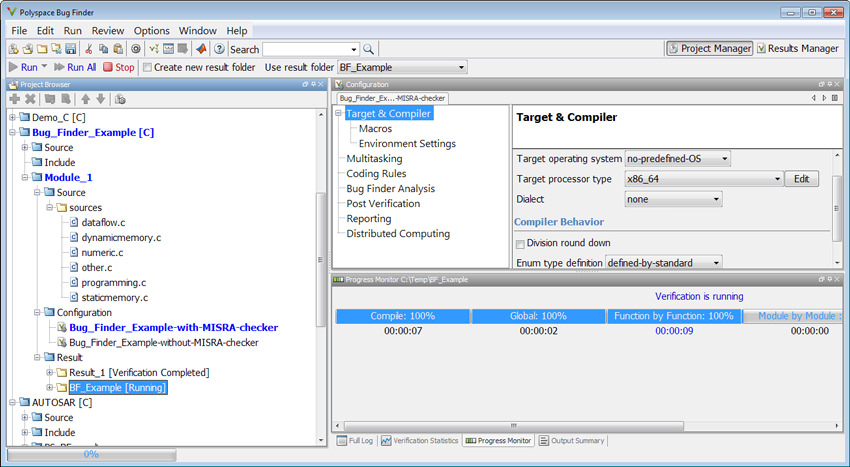
Task: Click the Paste (clipboard) toolbar icon
Action: click(118, 49)
